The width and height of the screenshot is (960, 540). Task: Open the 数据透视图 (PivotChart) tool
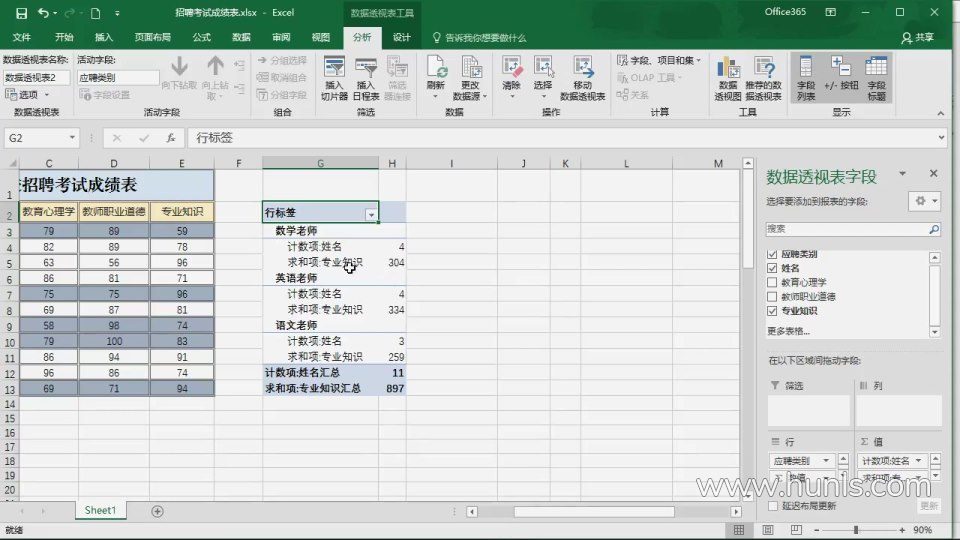(728, 76)
